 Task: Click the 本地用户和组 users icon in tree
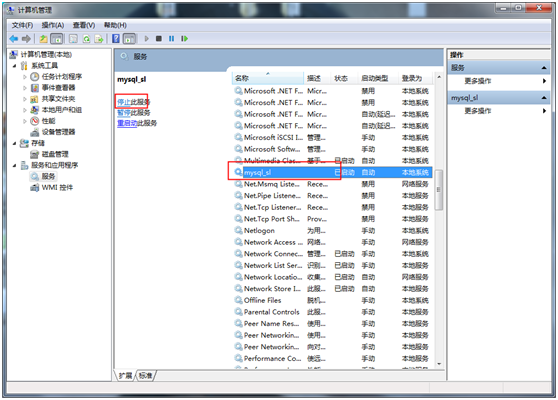pyautogui.click(x=35, y=110)
